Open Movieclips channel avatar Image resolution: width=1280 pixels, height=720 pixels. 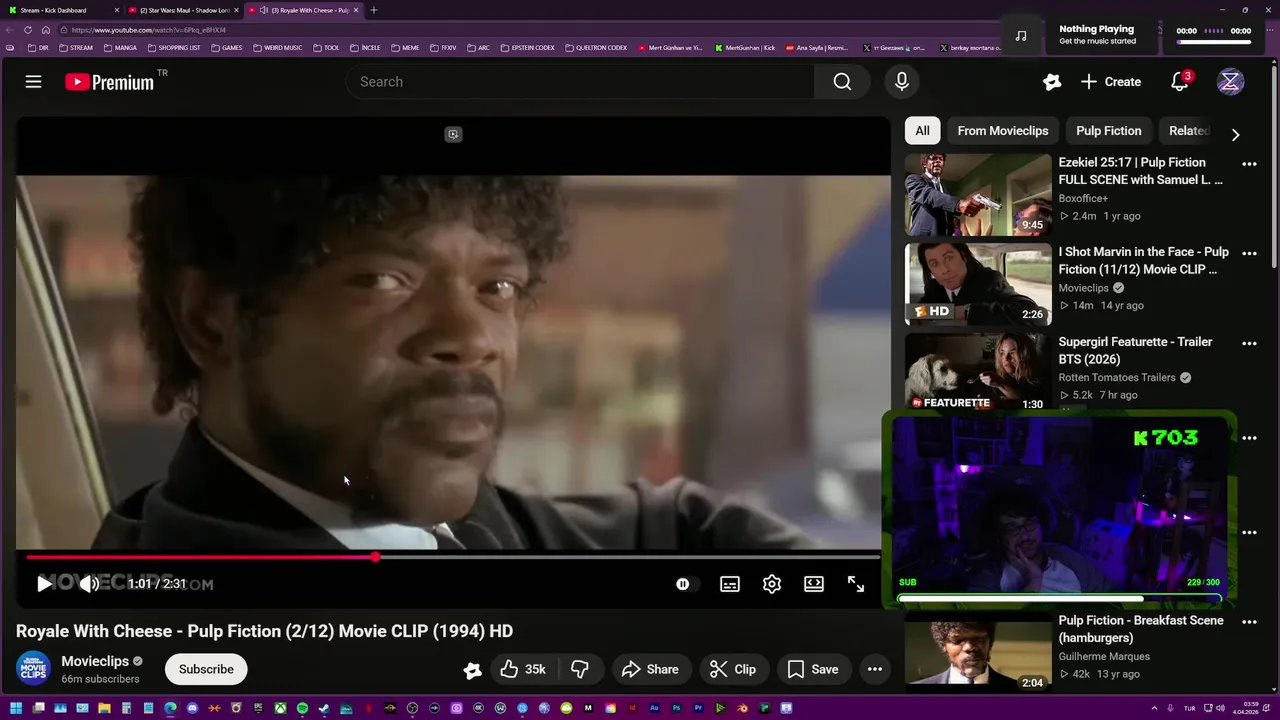coord(33,669)
